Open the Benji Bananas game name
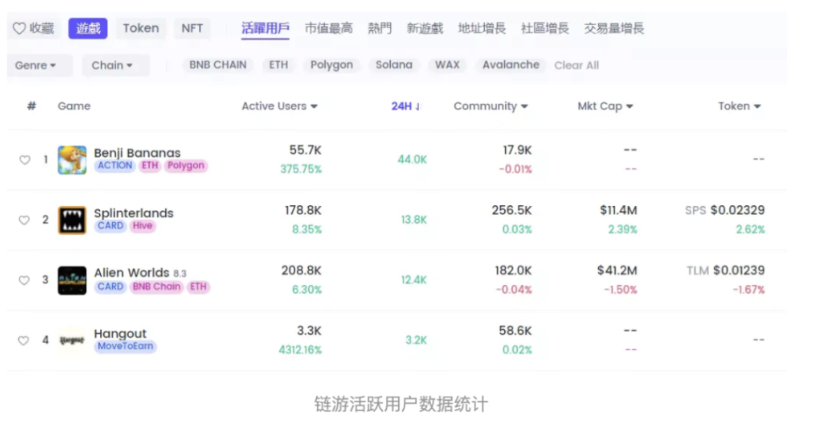This screenshot has width=823, height=421. 137,153
